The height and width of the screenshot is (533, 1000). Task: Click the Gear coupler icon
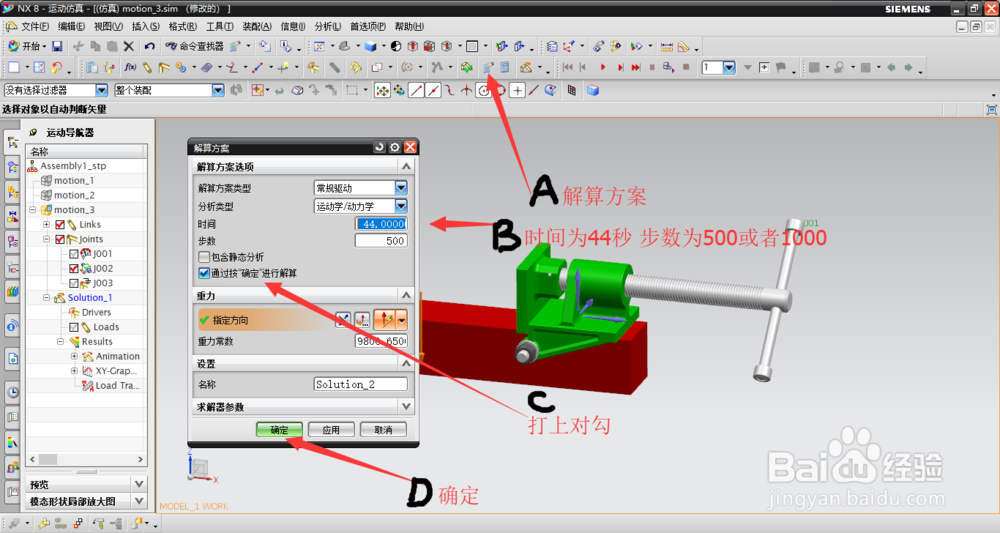click(x=181, y=67)
